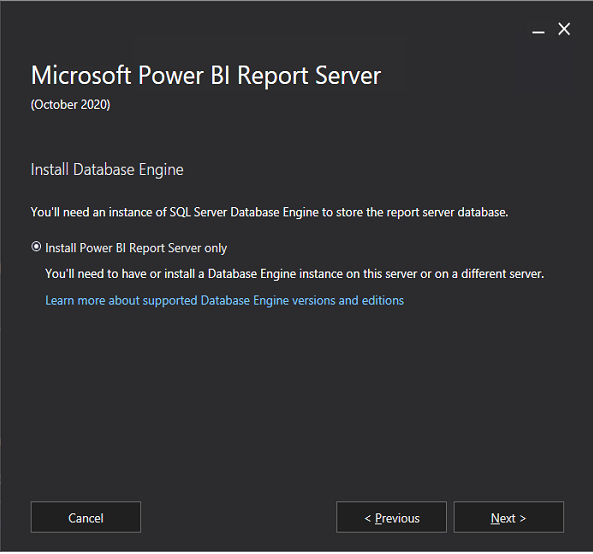Click the word 'Engine' in the section heading

(161, 170)
